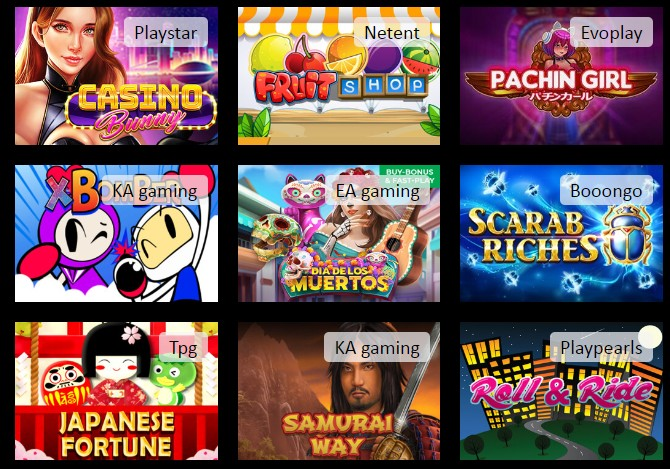This screenshot has width=670, height=469.
Task: Click the Booongo provider tag
Action: 606,191
